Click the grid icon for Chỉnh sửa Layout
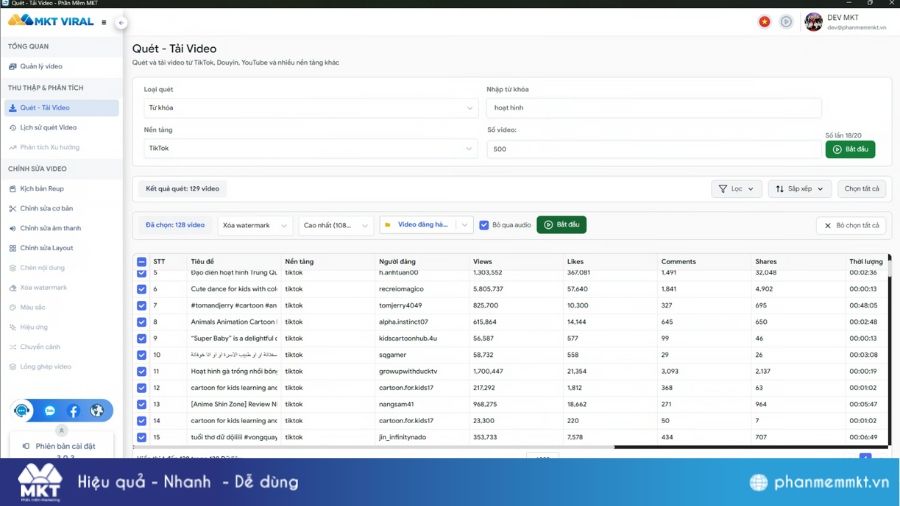900x506 pixels. 13,248
